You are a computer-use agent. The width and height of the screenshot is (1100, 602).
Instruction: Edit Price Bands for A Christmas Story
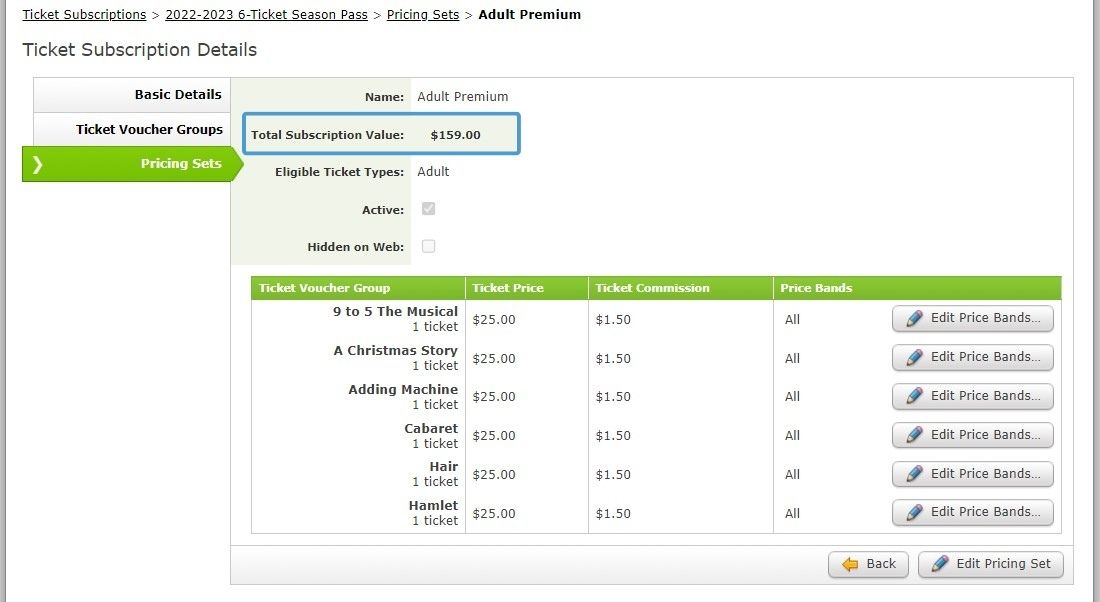click(x=972, y=358)
